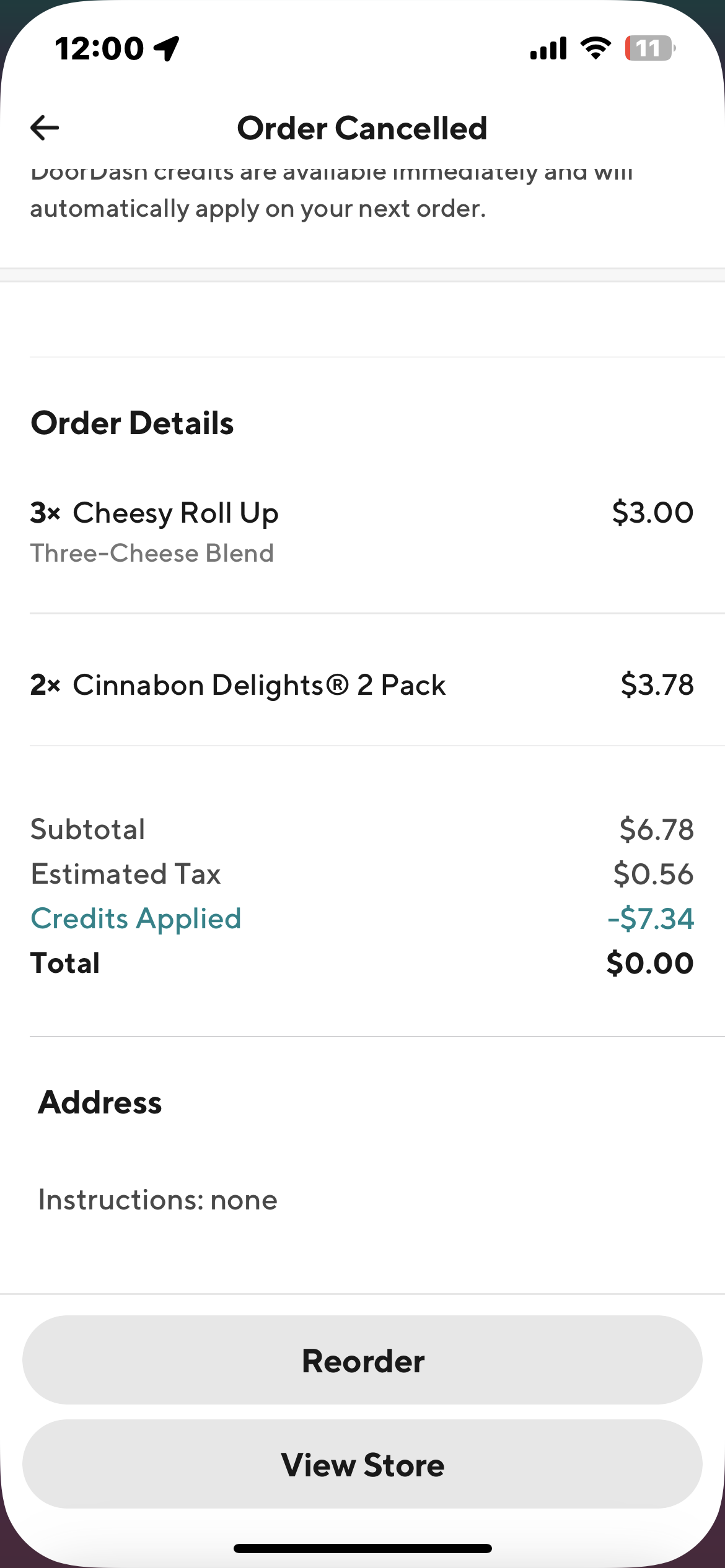Tap the Order Details heading

[x=133, y=424]
